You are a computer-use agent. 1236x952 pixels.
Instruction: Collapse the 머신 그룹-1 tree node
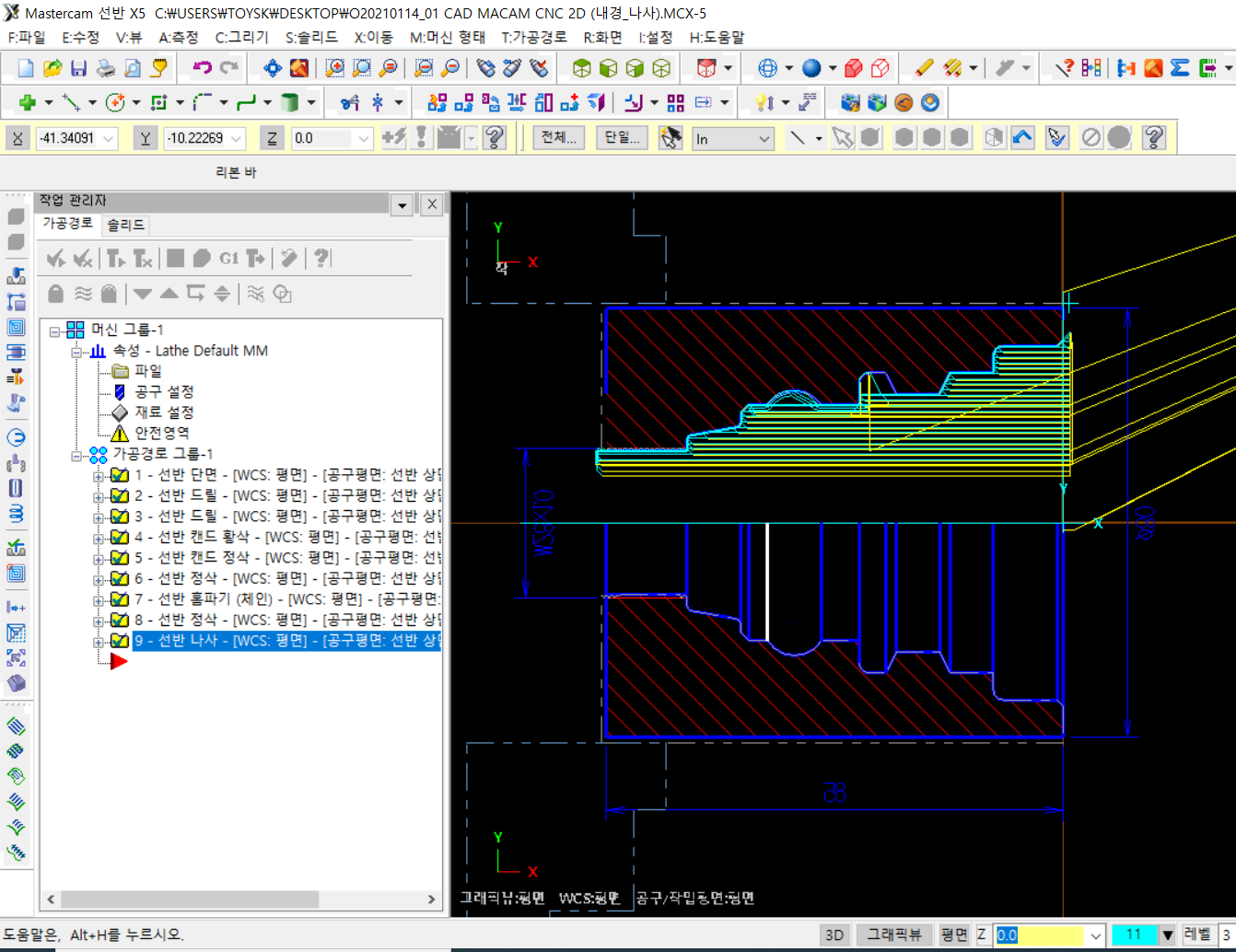[x=55, y=331]
